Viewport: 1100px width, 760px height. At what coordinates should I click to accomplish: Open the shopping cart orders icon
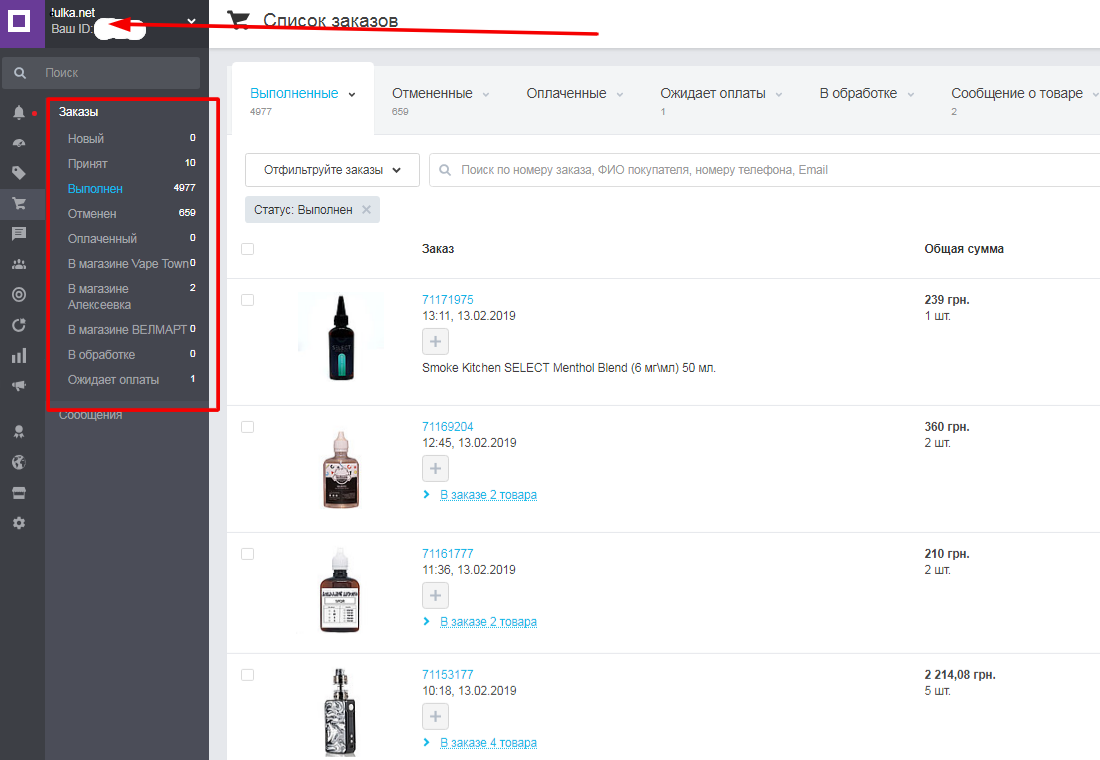19,204
